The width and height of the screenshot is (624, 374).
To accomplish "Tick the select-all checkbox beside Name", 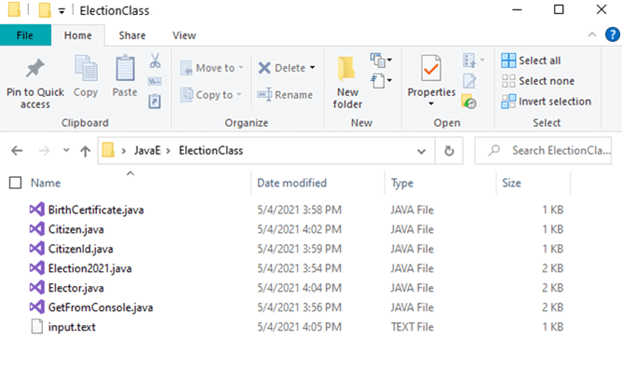I will point(15,183).
